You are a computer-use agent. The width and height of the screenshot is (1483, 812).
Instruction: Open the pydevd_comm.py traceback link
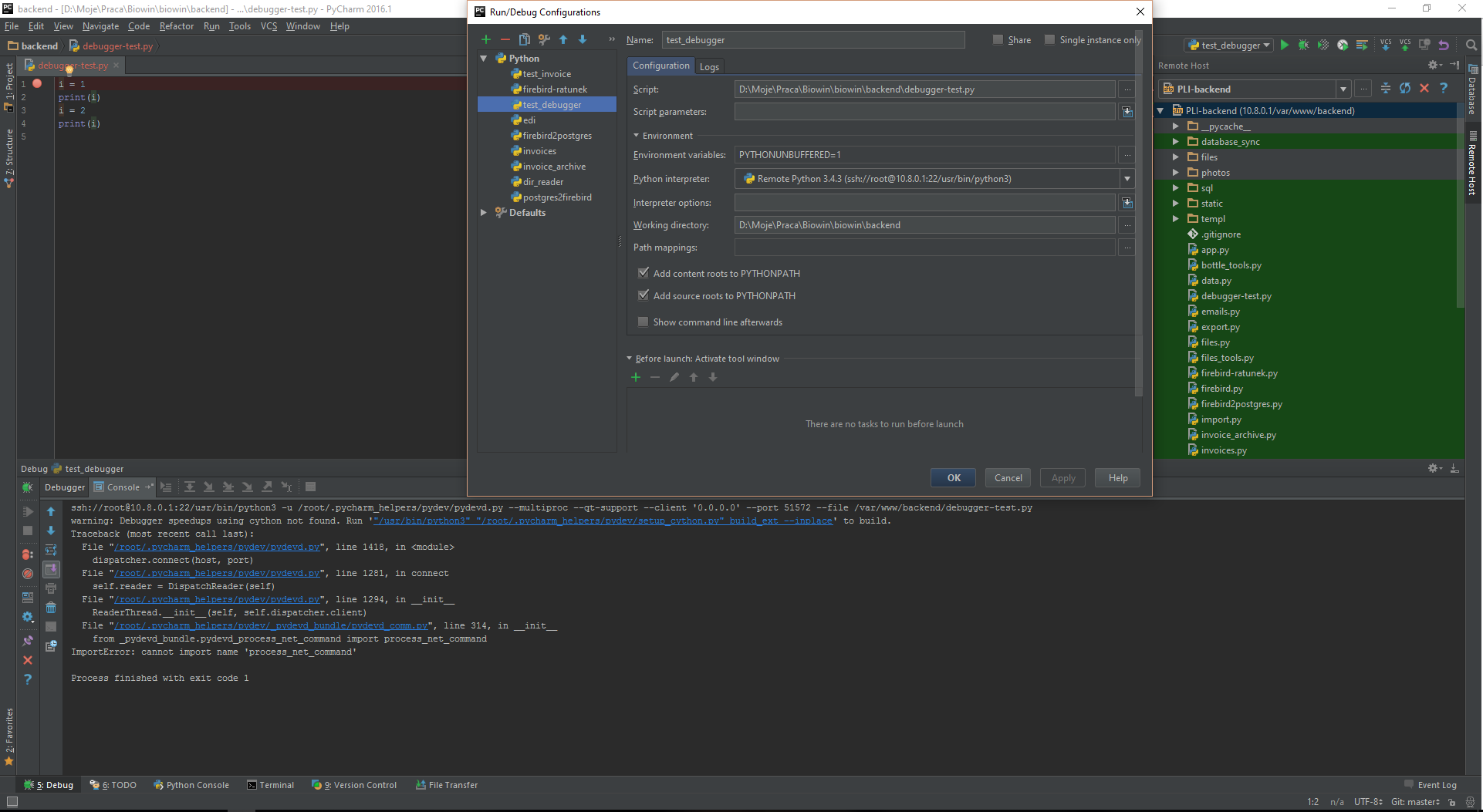[x=271, y=625]
